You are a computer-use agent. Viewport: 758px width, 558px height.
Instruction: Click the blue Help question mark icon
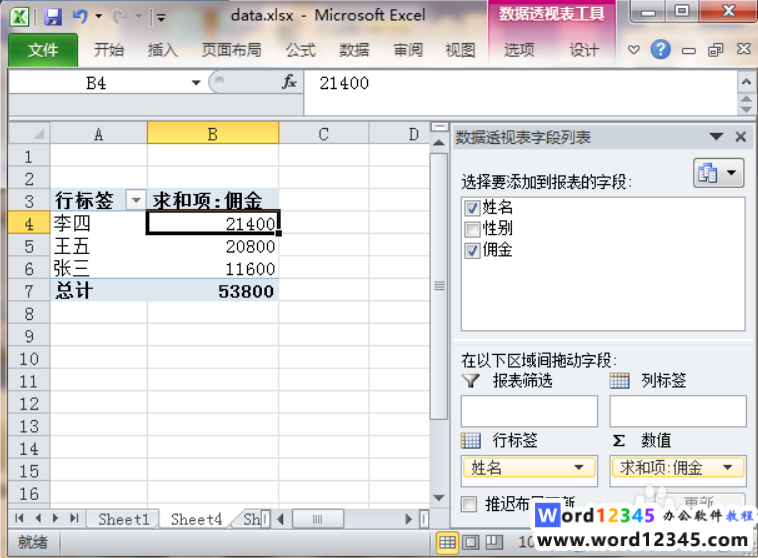click(x=660, y=49)
